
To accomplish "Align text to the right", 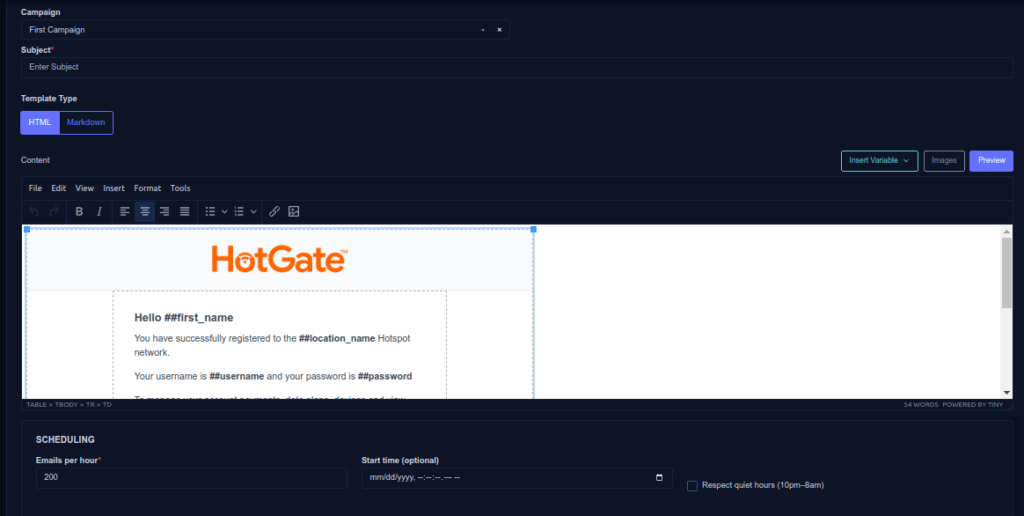I will [165, 212].
